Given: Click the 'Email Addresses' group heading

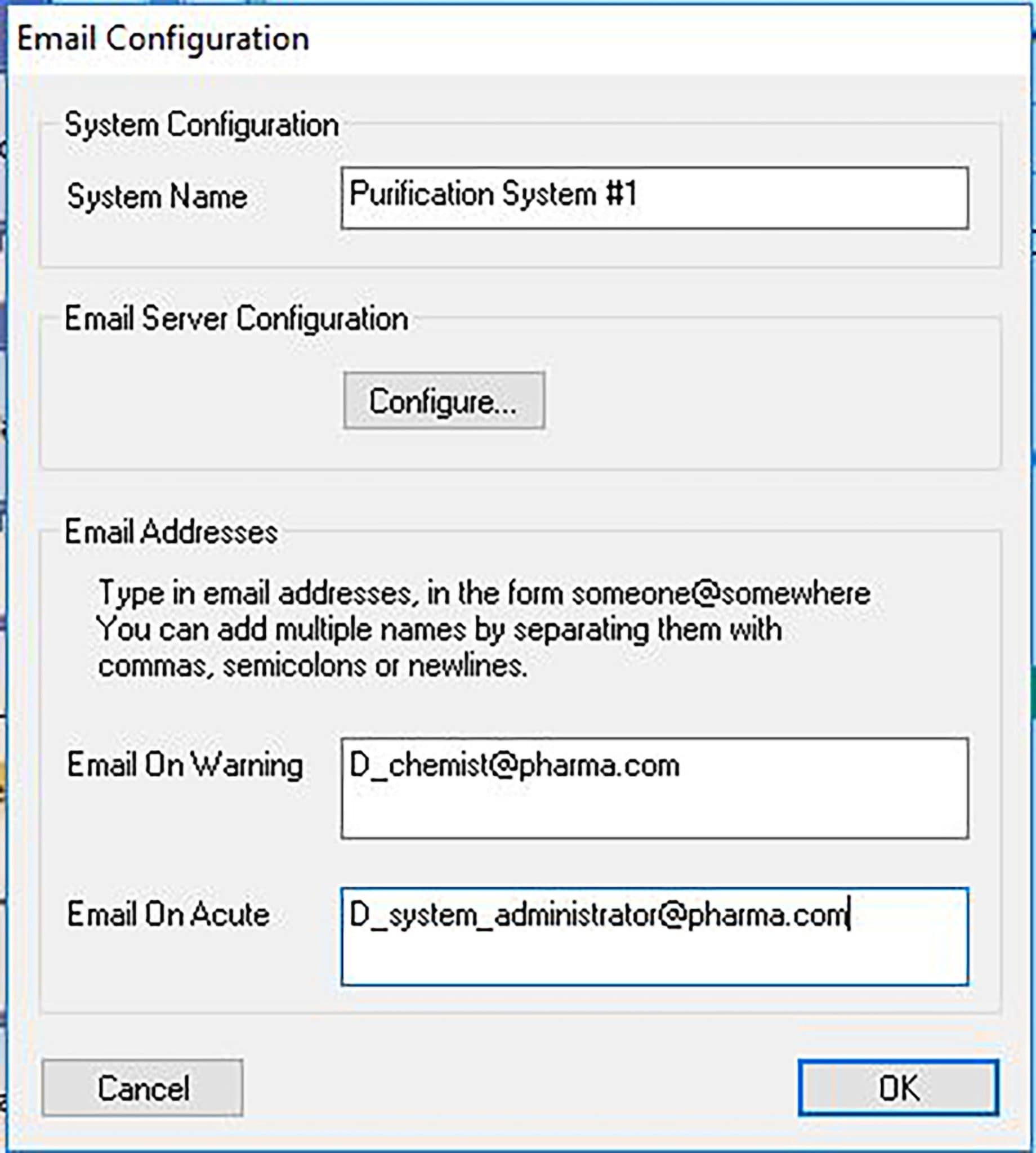Looking at the screenshot, I should click(x=171, y=533).
